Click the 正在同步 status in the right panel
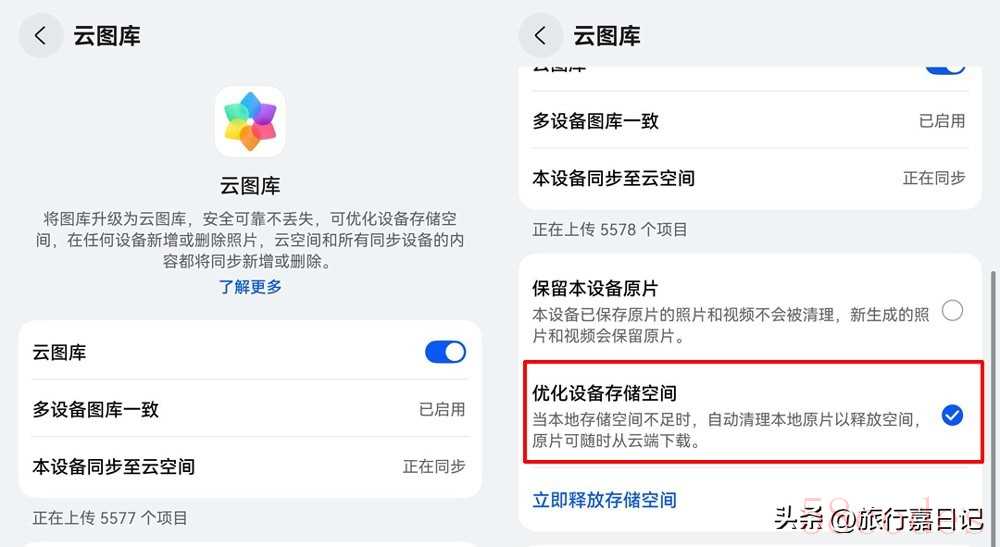 [x=934, y=178]
